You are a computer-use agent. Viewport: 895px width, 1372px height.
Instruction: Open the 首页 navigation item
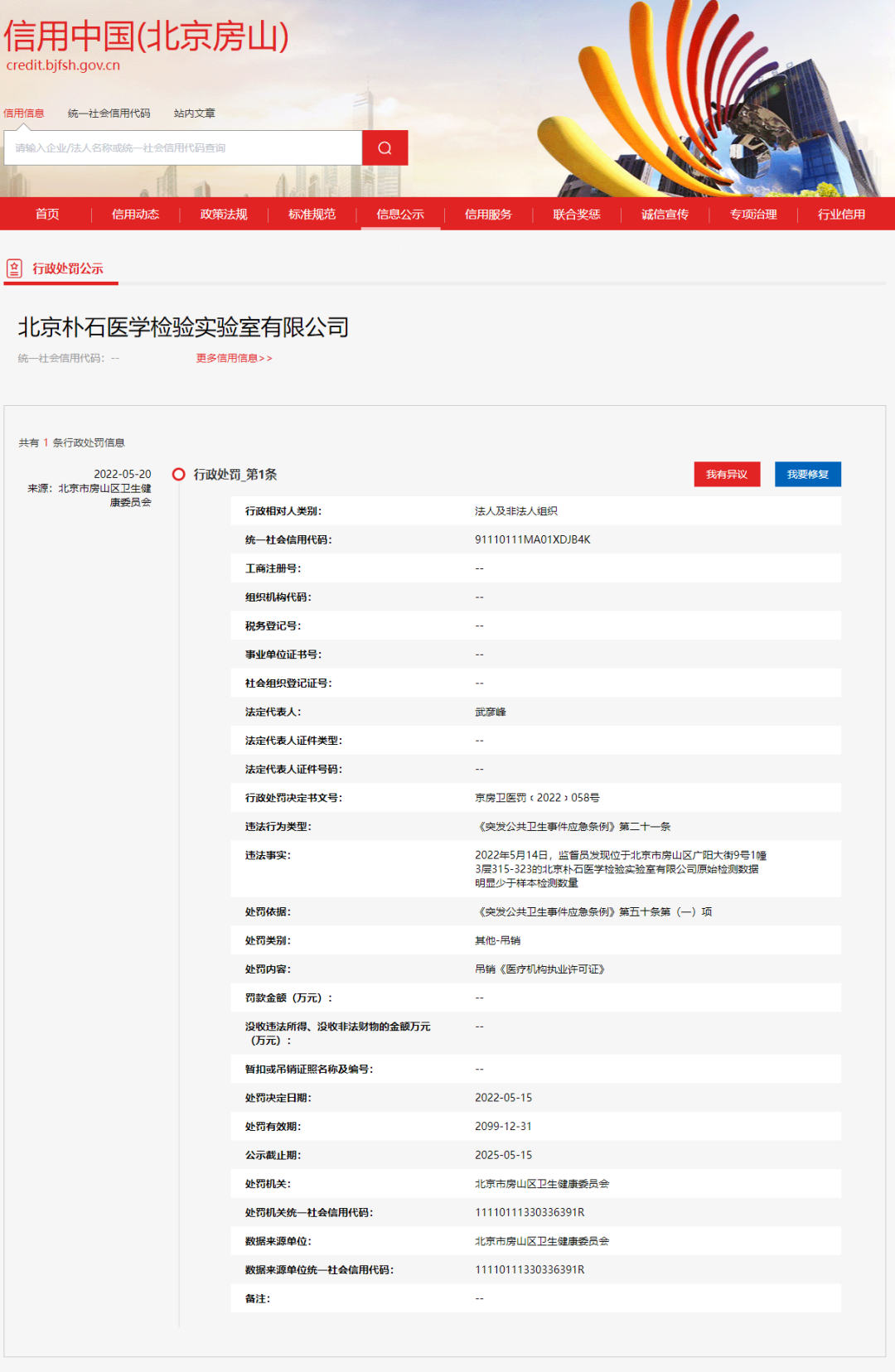click(x=47, y=214)
